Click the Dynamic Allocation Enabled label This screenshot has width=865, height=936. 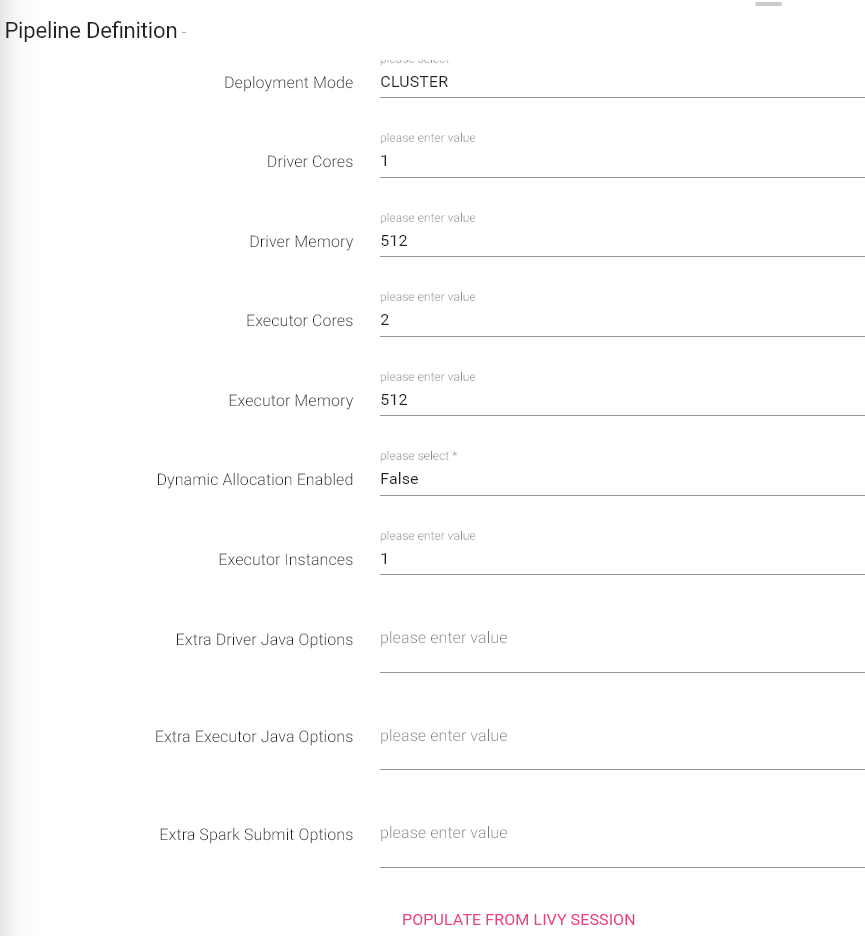(255, 480)
